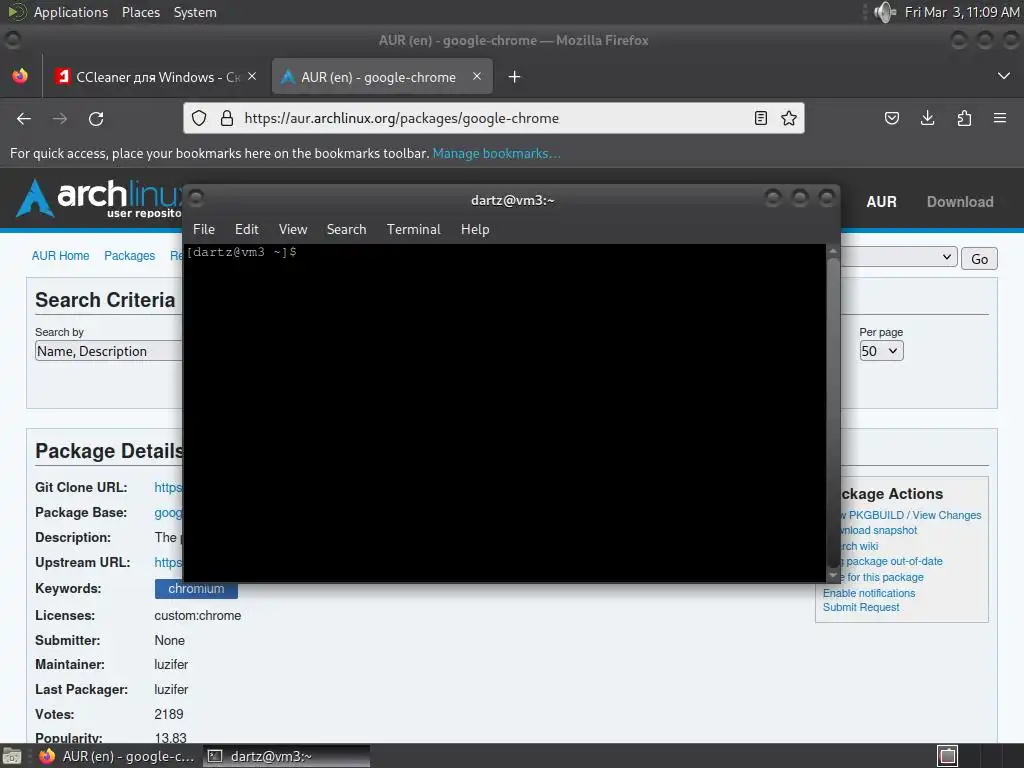View site security padlock info
This screenshot has width=1024, height=768.
(x=227, y=118)
